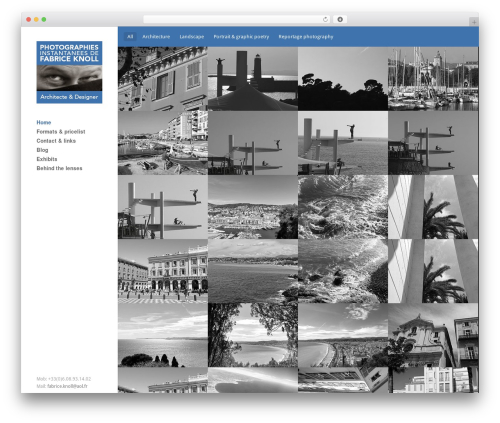Viewport: 500px width, 423px height.
Task: Open Formats & pricelist page
Action: (x=61, y=132)
